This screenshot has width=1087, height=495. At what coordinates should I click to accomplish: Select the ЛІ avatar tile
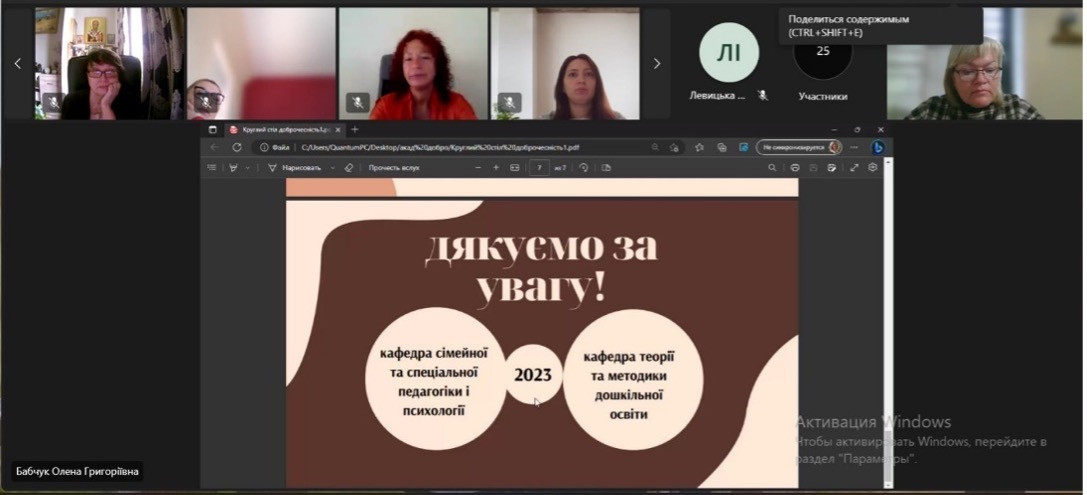[x=729, y=53]
